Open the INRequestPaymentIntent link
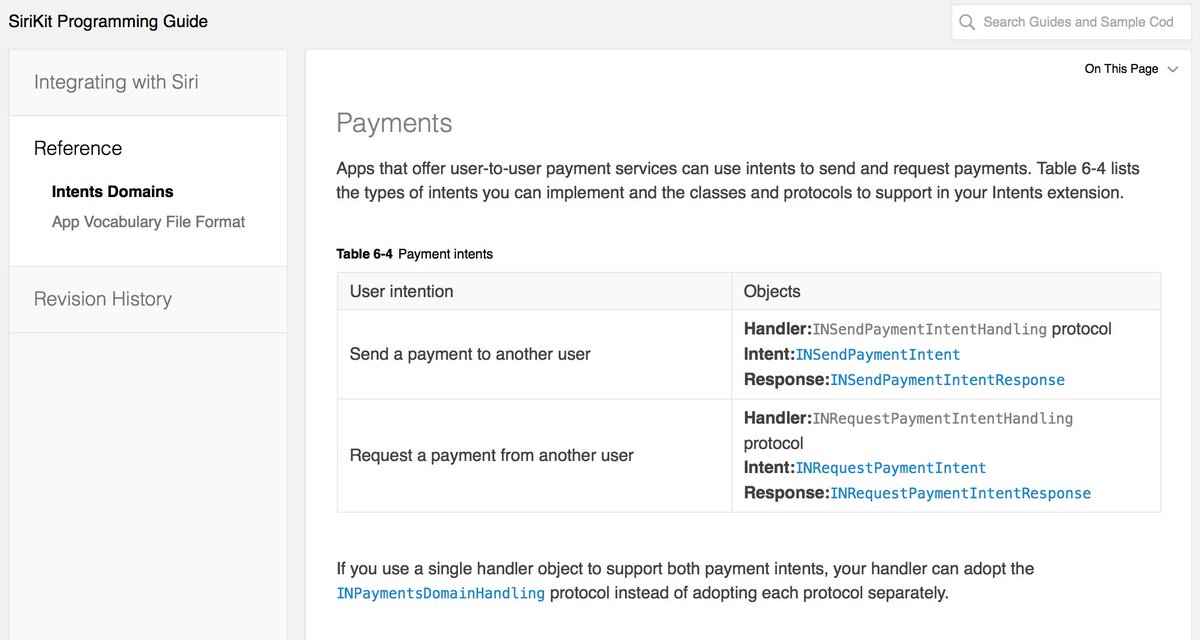 pos(891,468)
